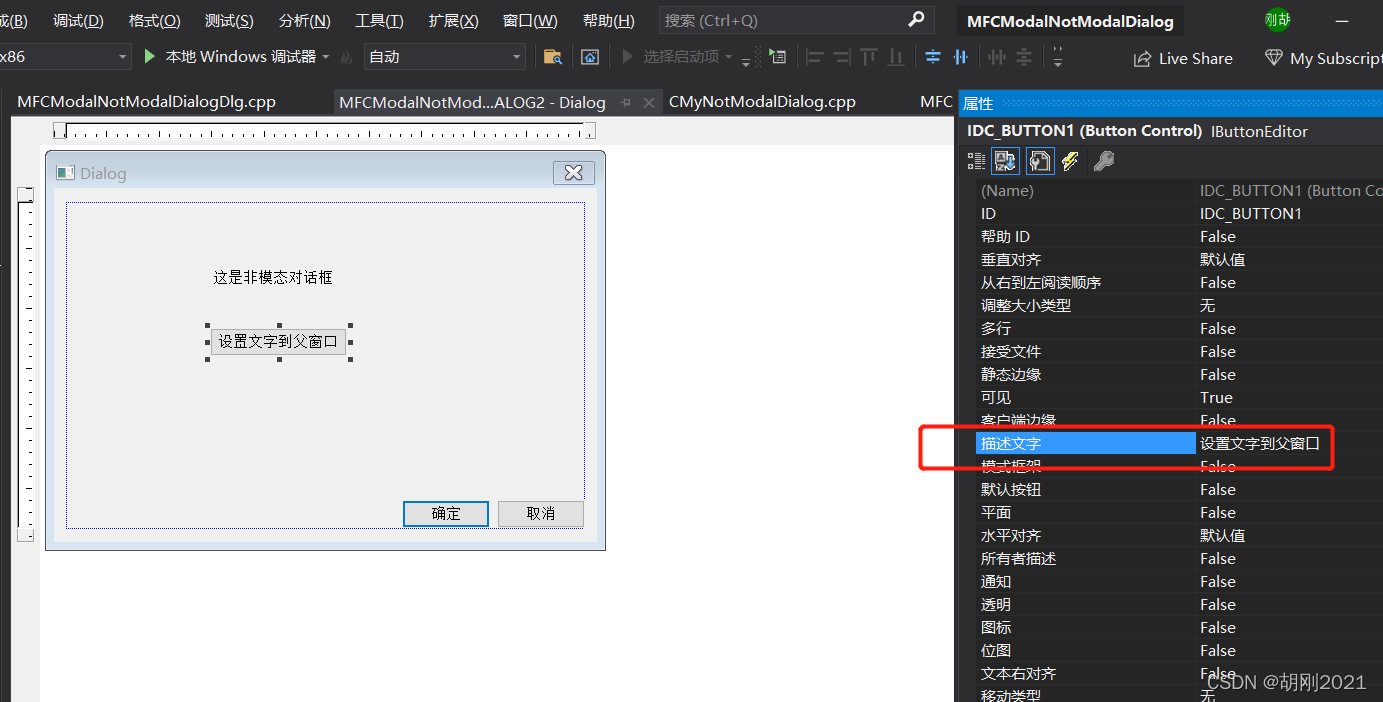Open the 窗口(W) menu
1383x702 pixels.
coord(530,21)
